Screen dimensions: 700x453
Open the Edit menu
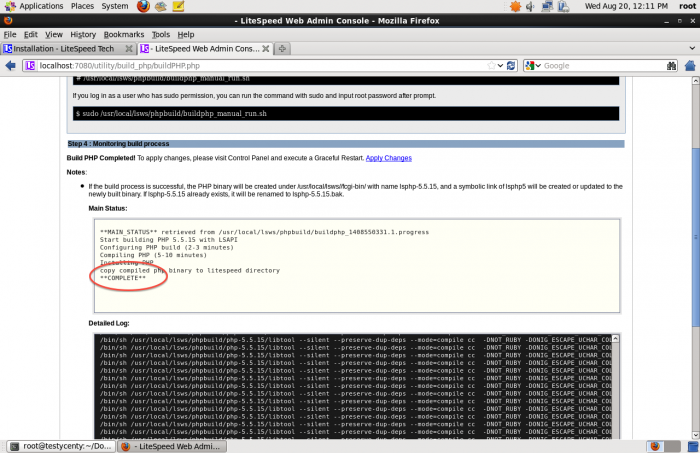[x=30, y=34]
